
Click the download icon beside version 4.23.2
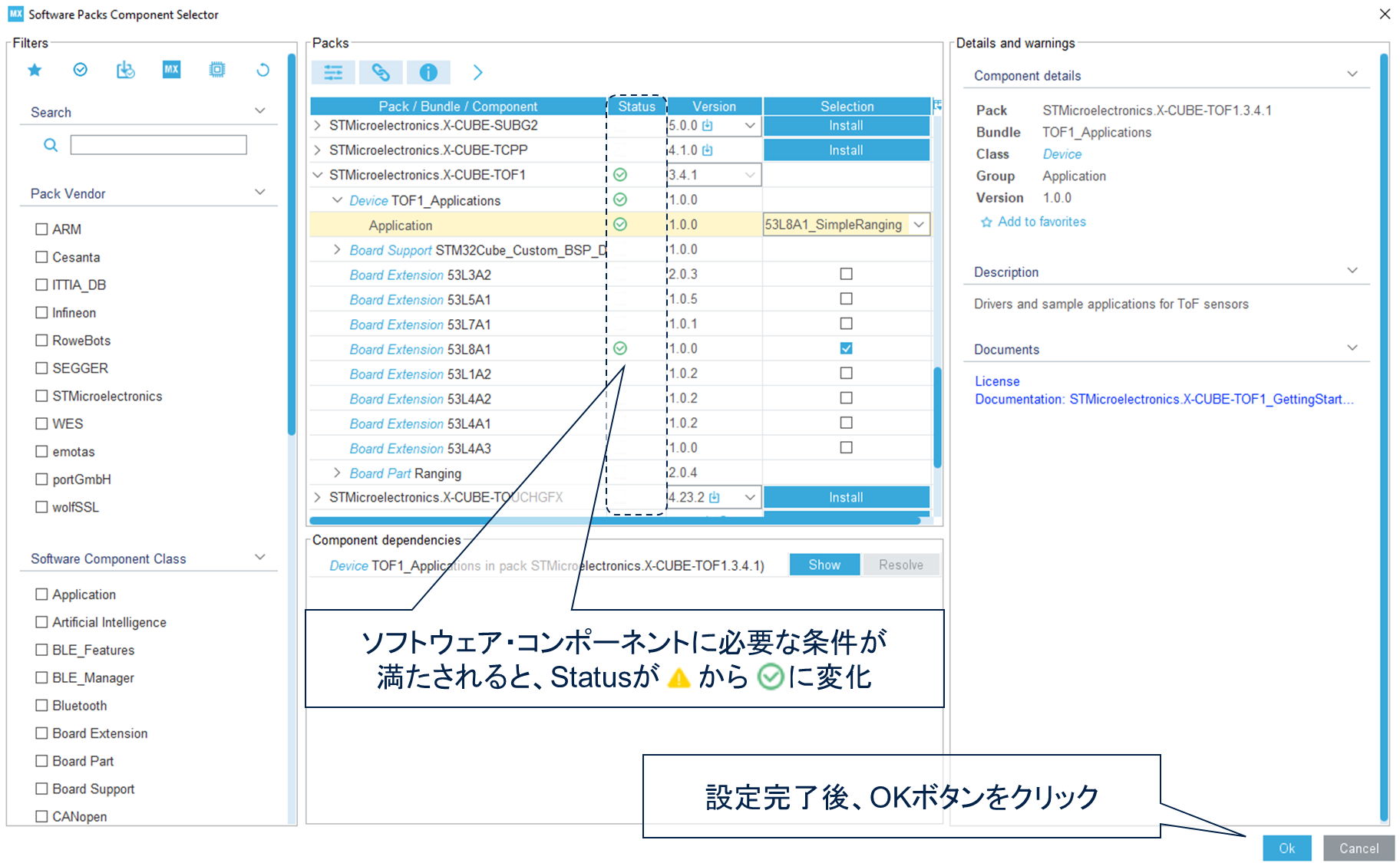coord(715,497)
